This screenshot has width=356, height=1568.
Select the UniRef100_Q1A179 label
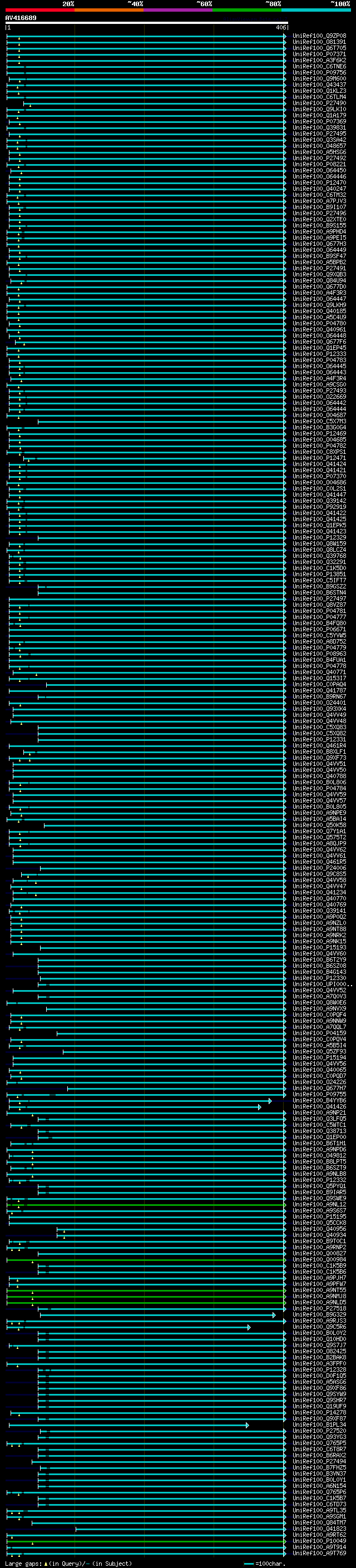[319, 116]
